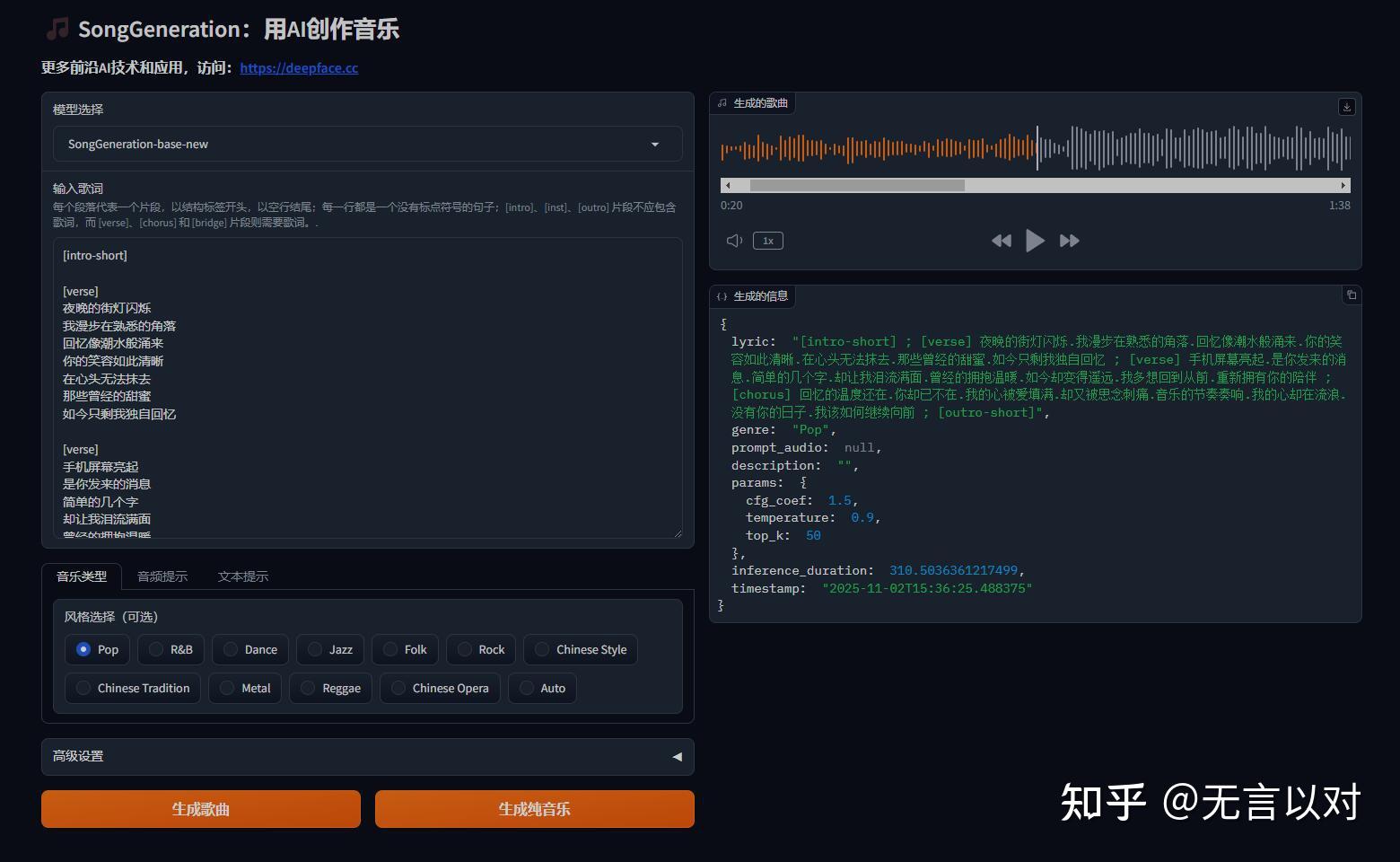Select the Chinese Style genre
Image resolution: width=1400 pixels, height=862 pixels.
580,649
